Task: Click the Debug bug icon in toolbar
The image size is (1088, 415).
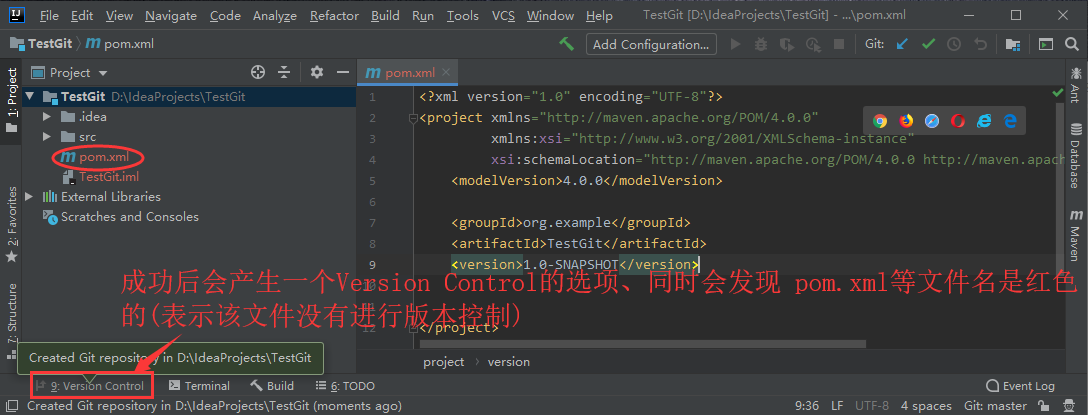Action: (x=760, y=44)
